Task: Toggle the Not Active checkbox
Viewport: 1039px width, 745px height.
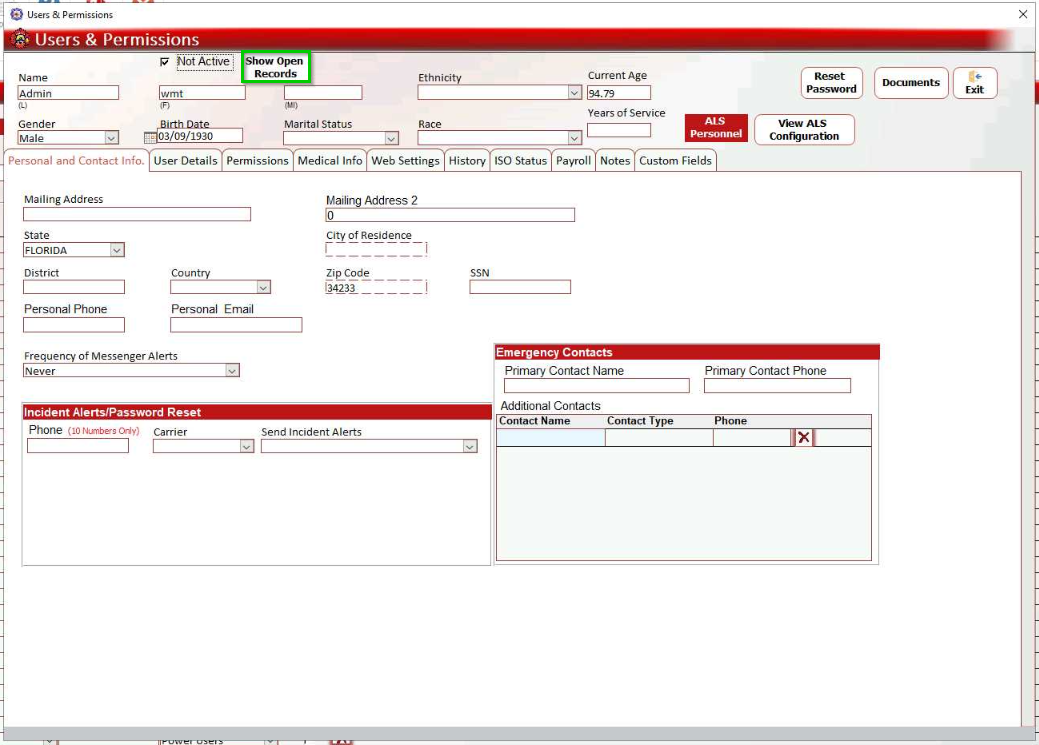Action: point(165,62)
